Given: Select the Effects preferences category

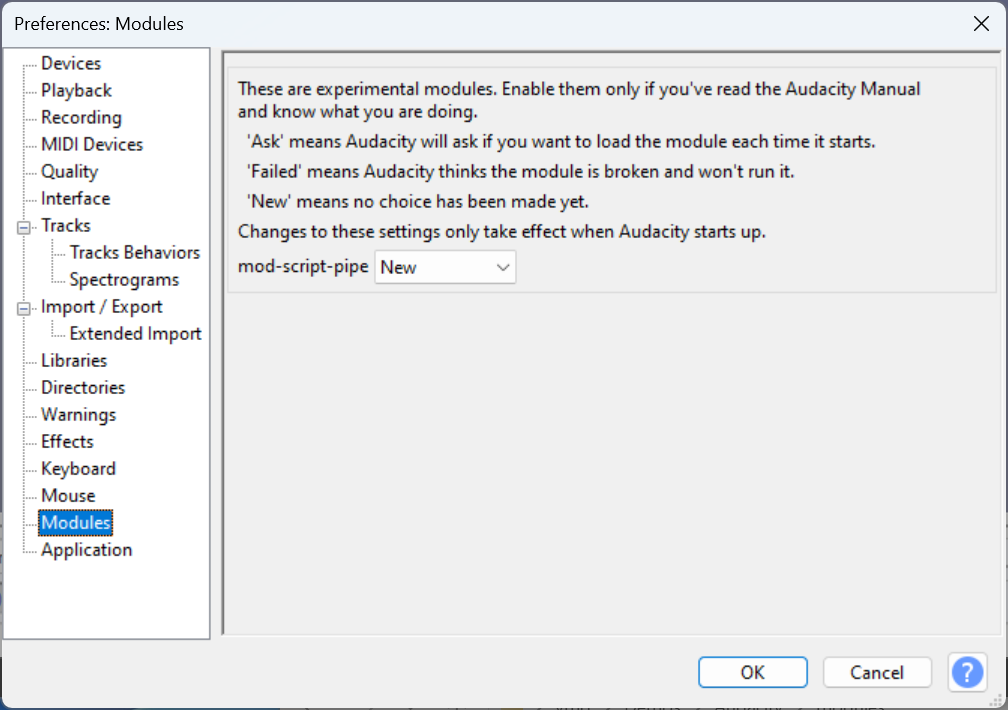Looking at the screenshot, I should [67, 441].
